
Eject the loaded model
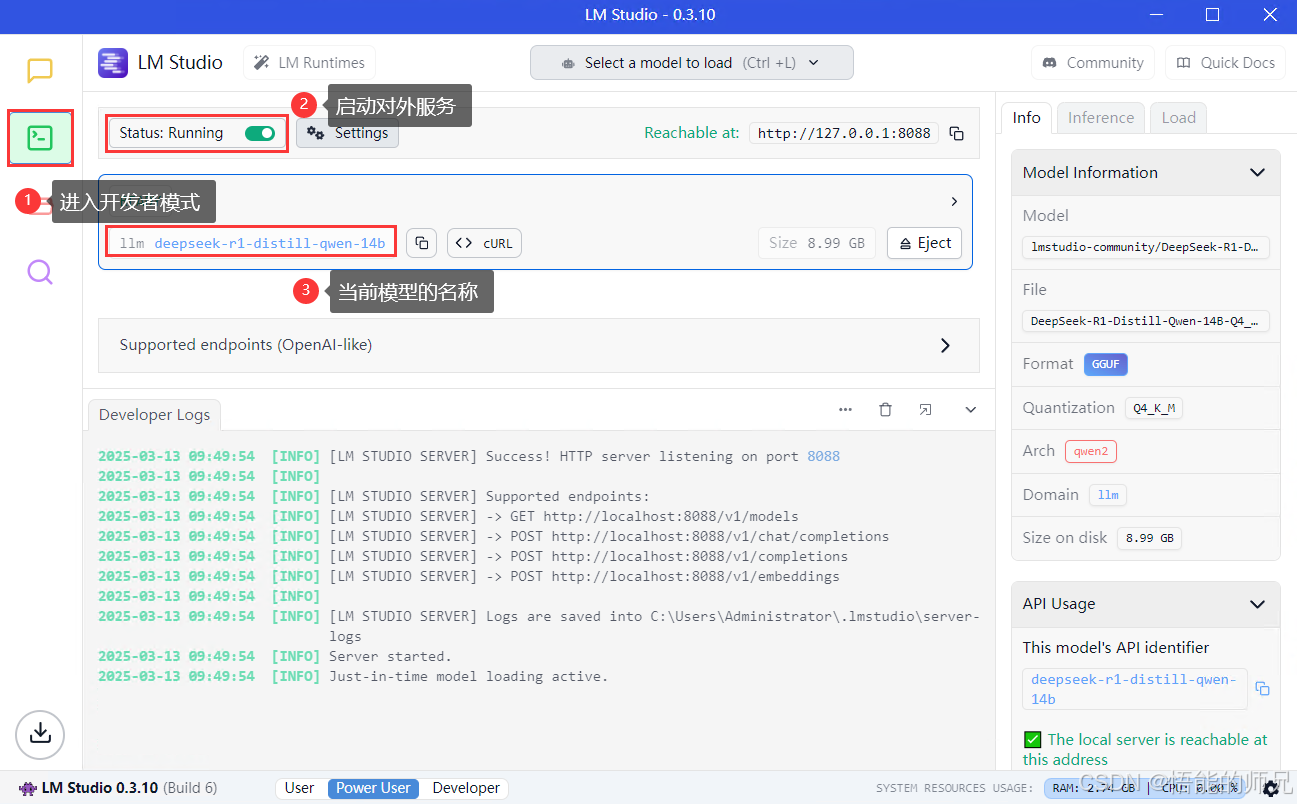tap(924, 243)
